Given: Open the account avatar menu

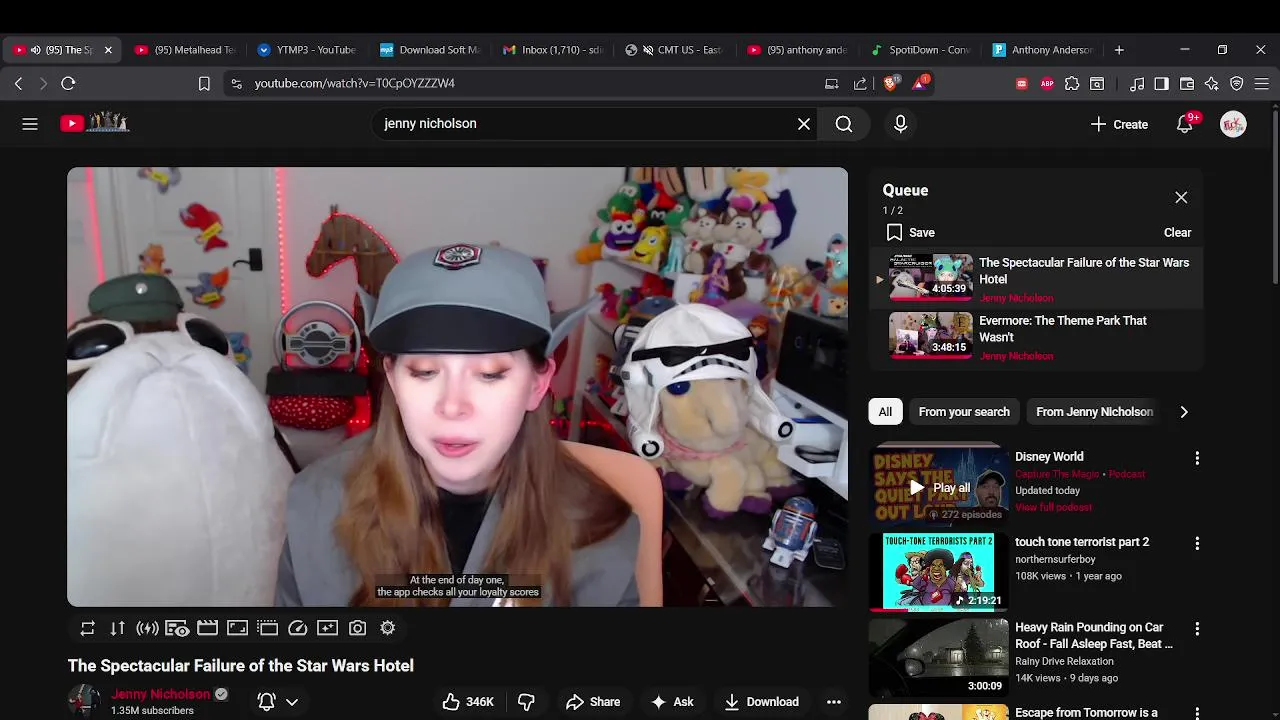Looking at the screenshot, I should [1233, 124].
